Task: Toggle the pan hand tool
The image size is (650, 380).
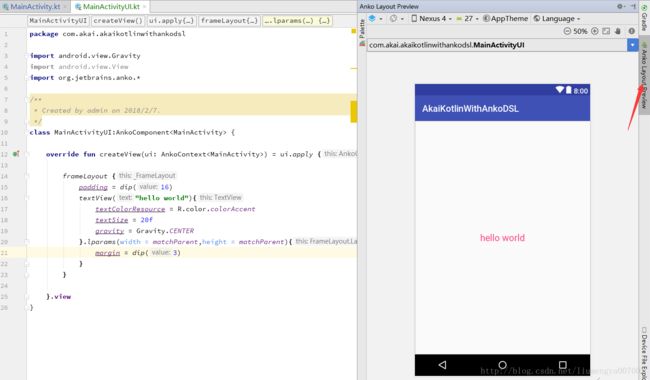Action: pos(618,31)
